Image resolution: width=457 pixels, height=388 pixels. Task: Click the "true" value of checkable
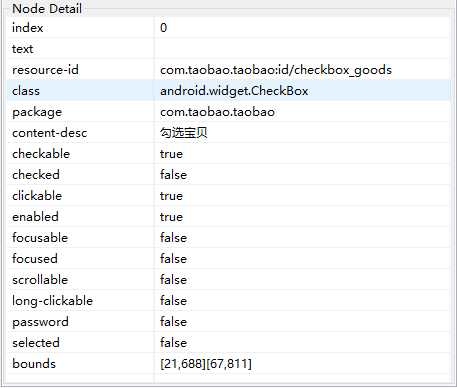[171, 154]
